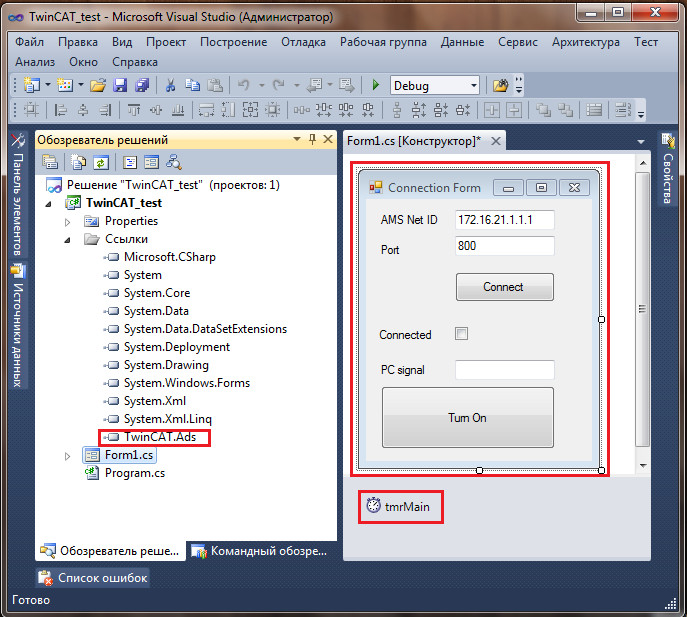
Task: Save the current file with floppy icon
Action: tap(120, 85)
